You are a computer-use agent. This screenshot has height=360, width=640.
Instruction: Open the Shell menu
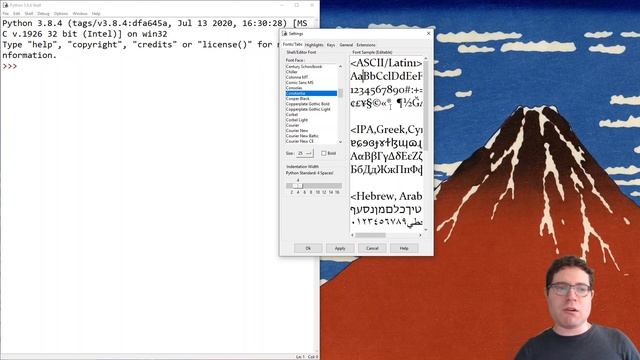tap(29, 13)
